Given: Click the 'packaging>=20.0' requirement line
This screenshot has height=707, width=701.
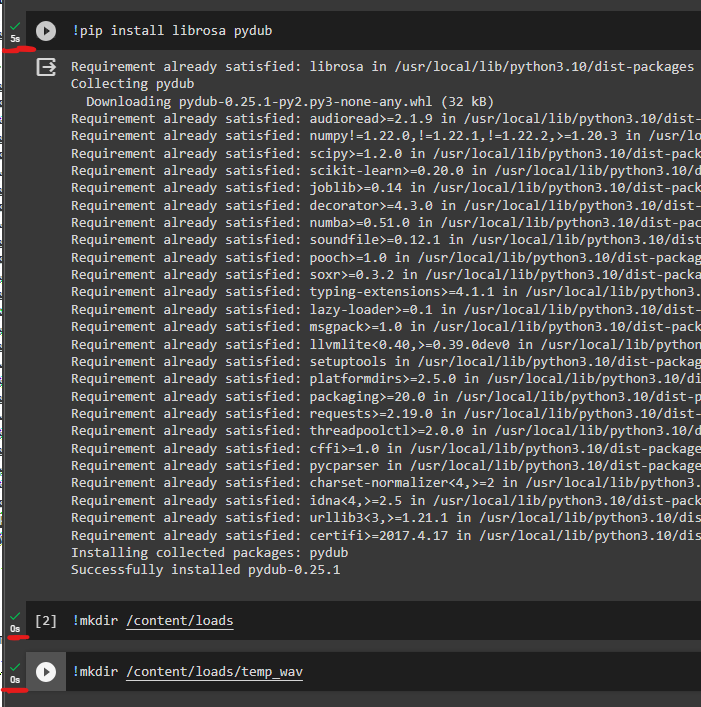Looking at the screenshot, I should coord(386,397).
